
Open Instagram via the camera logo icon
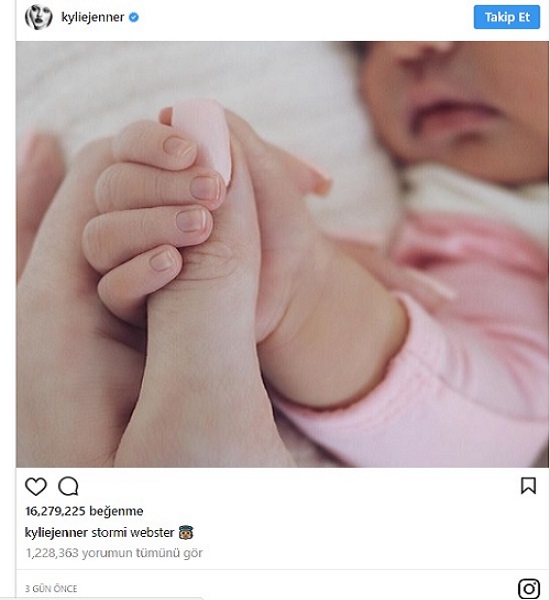[529, 588]
